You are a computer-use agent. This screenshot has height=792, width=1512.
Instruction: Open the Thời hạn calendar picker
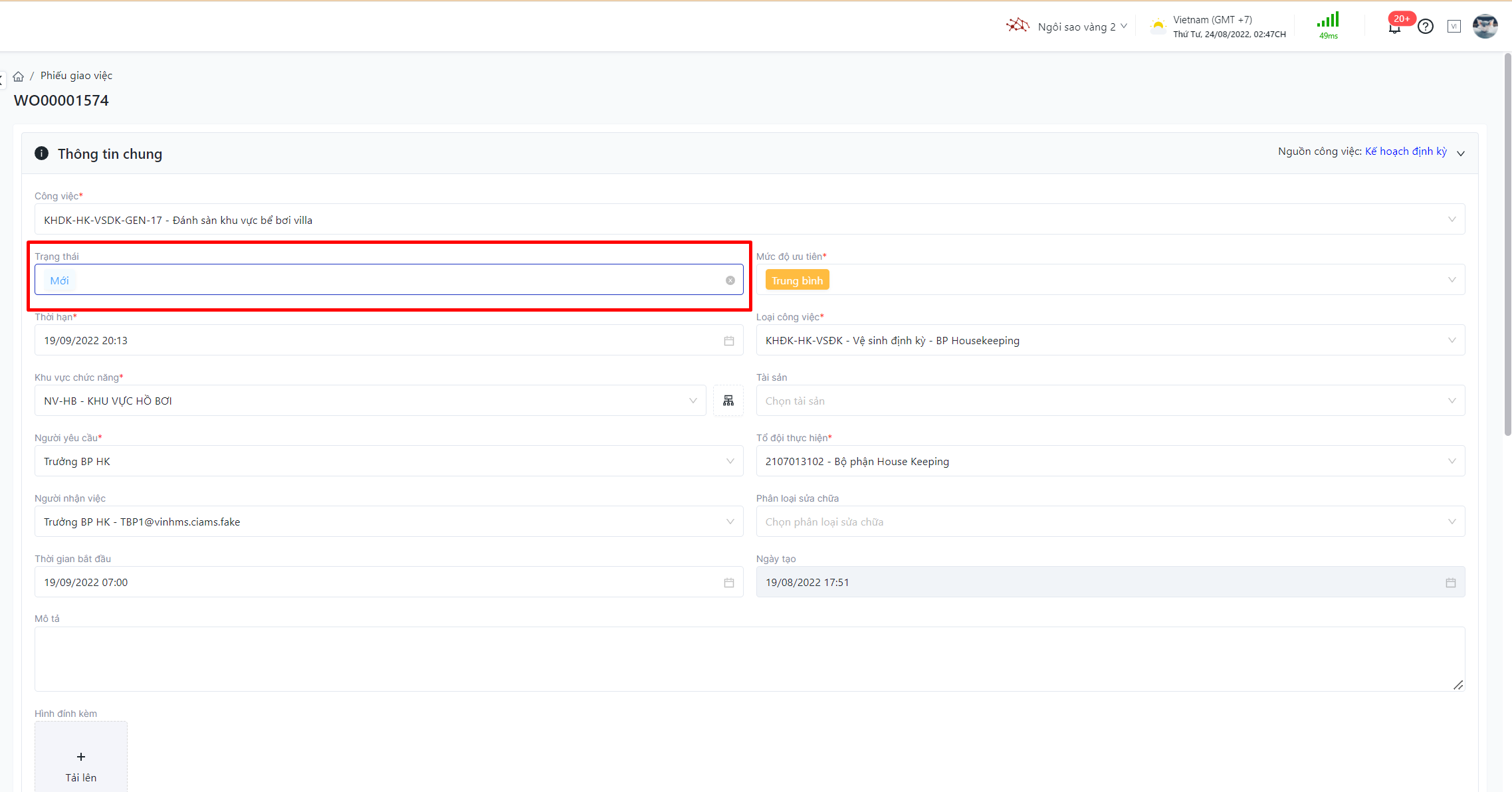729,341
